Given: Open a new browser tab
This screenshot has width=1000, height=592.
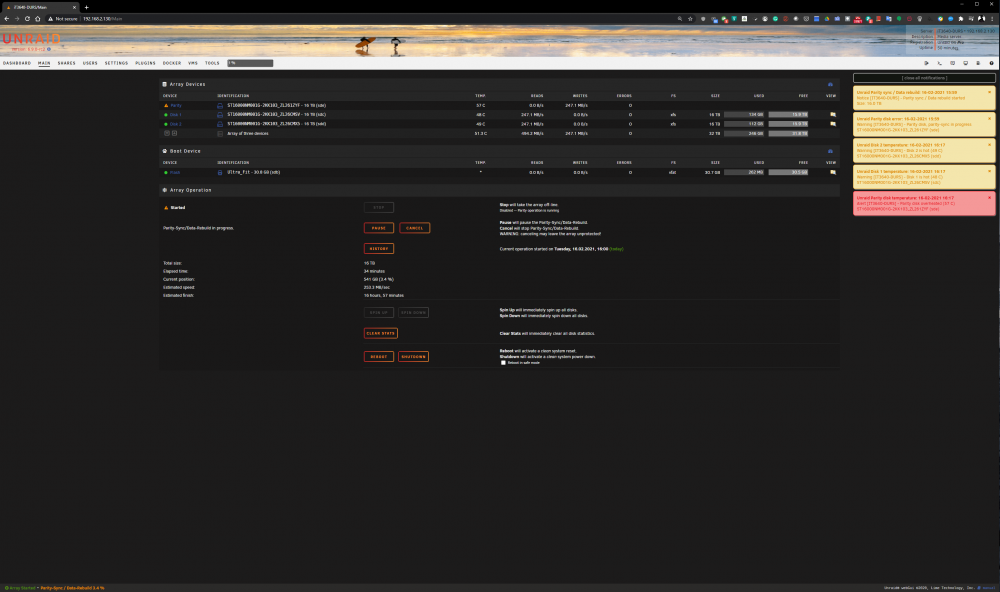Looking at the screenshot, I should (87, 7).
